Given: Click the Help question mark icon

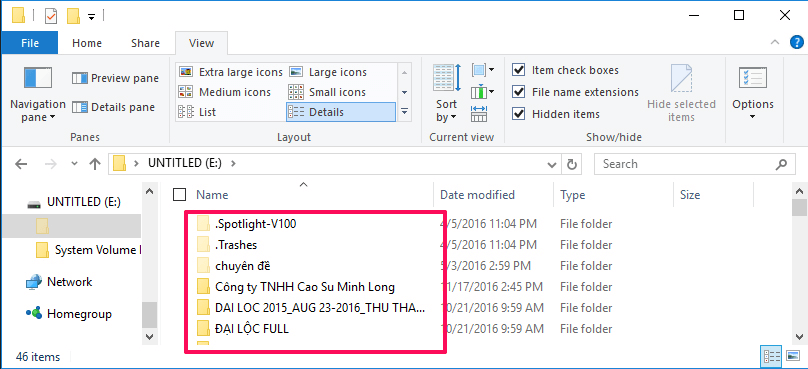Looking at the screenshot, I should [797, 43].
